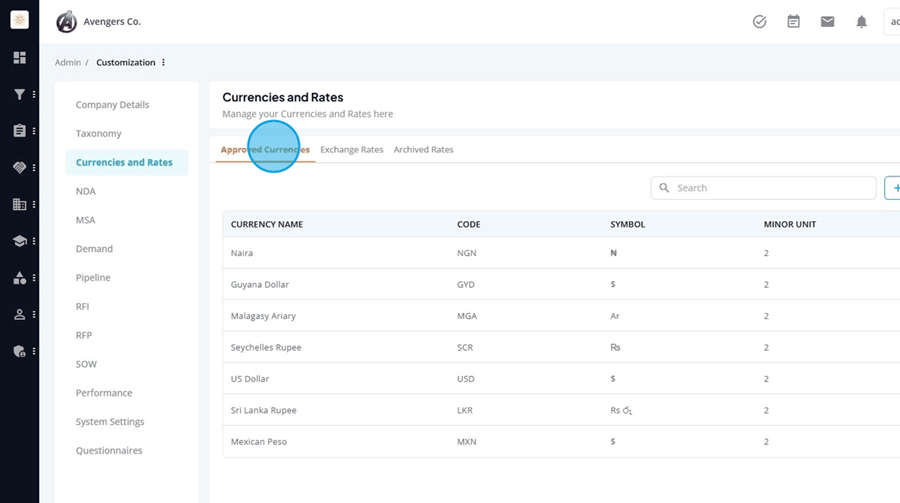Open MSA settings section
Image resolution: width=900 pixels, height=503 pixels.
coord(86,220)
